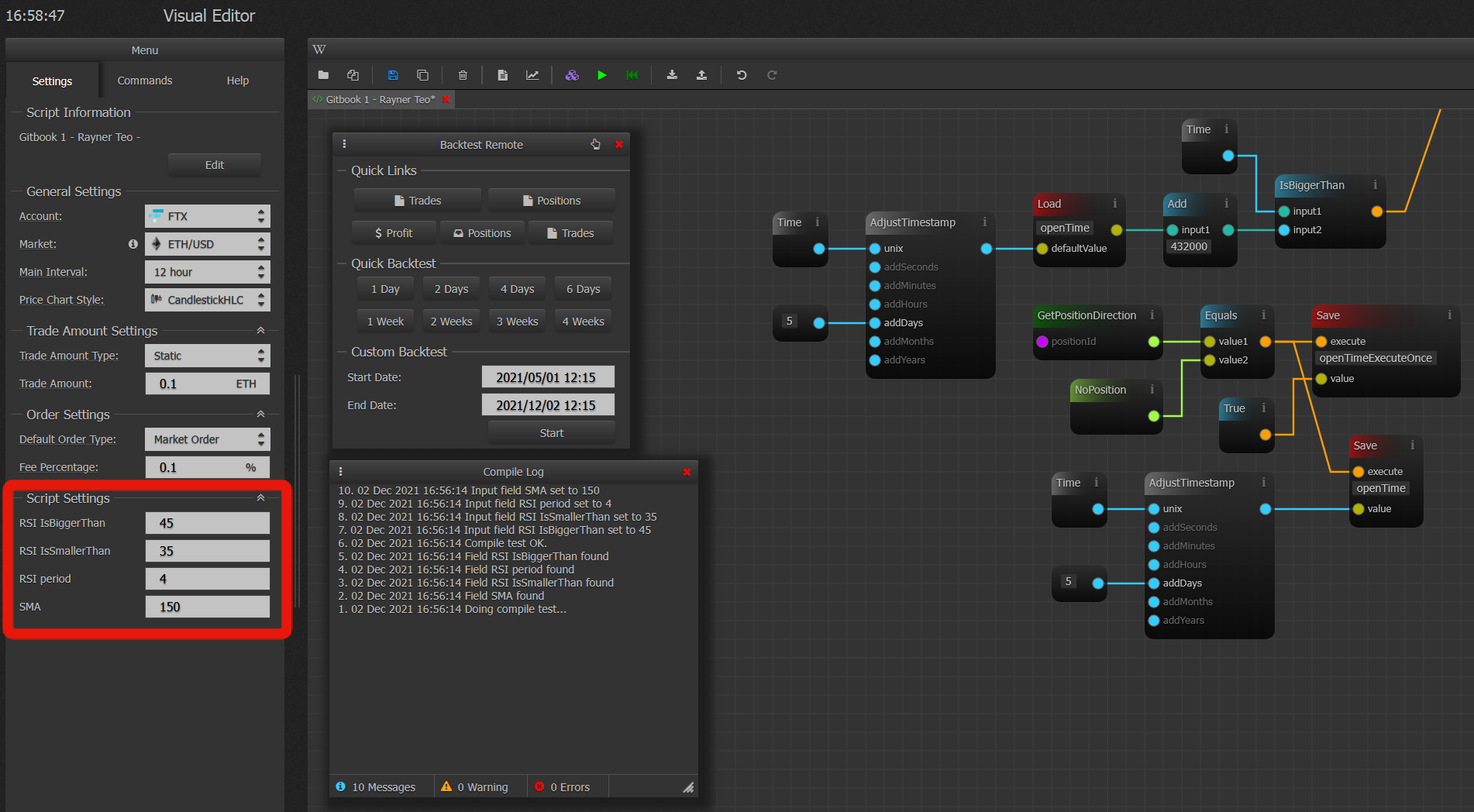Open the Account dropdown showing FTX
Screen dimensions: 1474x812
coord(207,216)
